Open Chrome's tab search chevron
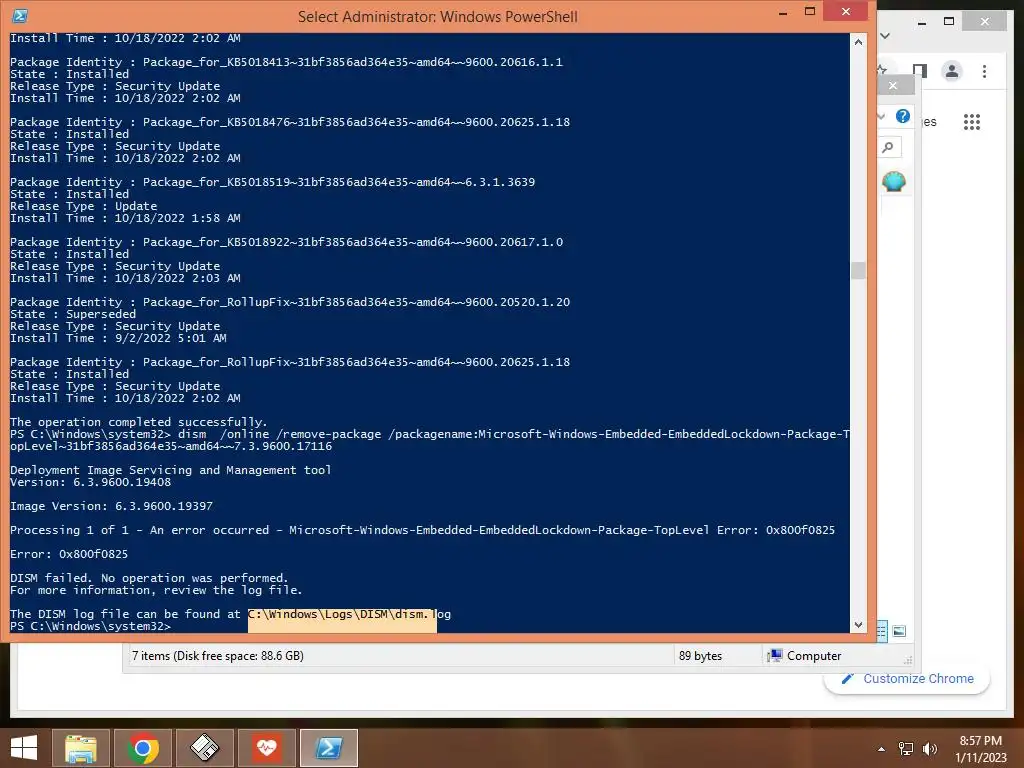The height and width of the screenshot is (768, 1024). click(x=885, y=36)
